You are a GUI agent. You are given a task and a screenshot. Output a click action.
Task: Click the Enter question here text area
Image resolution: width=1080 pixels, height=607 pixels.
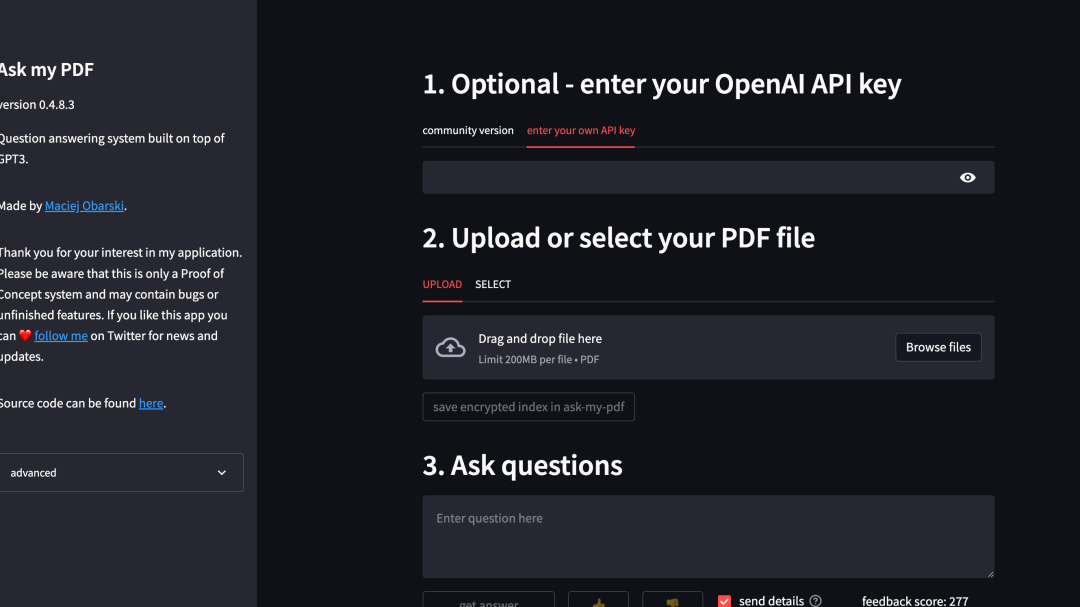click(708, 537)
